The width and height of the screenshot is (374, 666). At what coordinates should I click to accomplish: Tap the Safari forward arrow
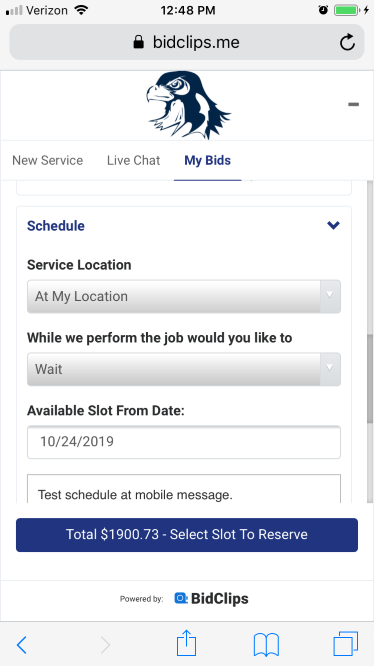click(x=105, y=645)
